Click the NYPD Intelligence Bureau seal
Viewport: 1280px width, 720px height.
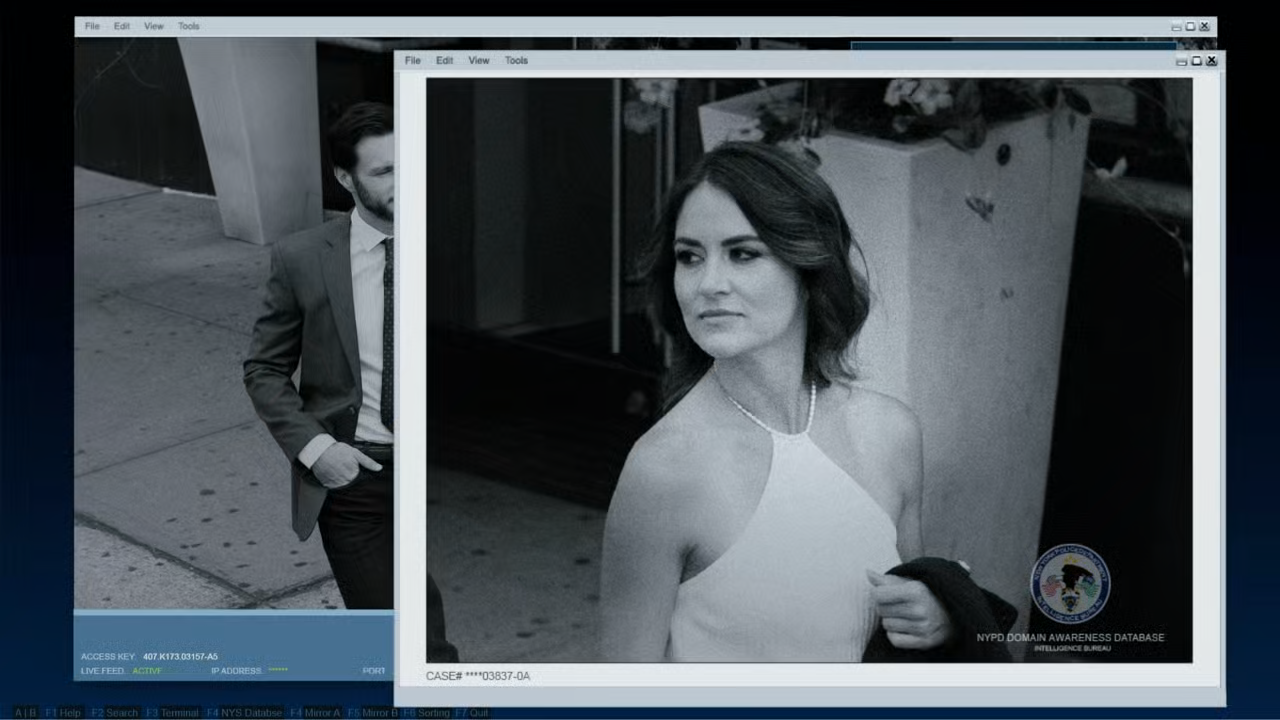click(x=1069, y=584)
